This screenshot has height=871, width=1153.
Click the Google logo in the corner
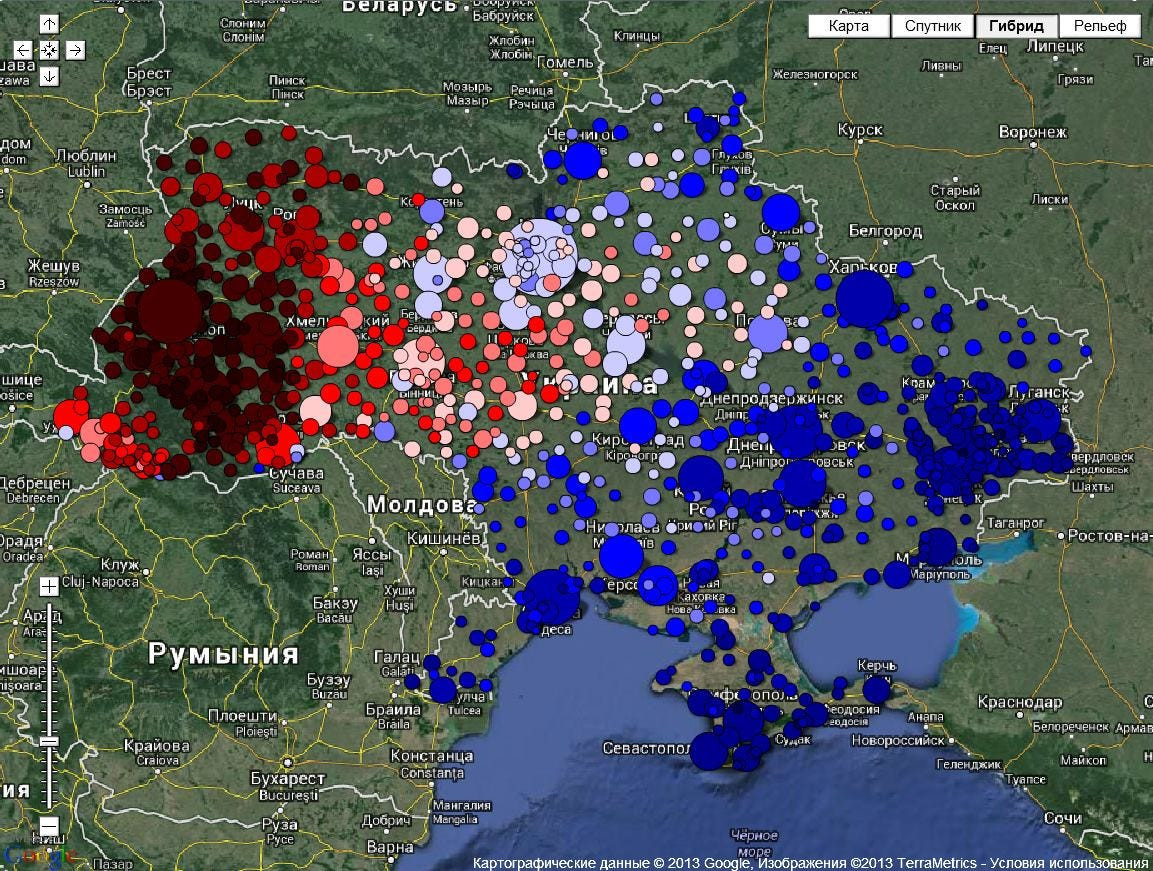(x=38, y=856)
